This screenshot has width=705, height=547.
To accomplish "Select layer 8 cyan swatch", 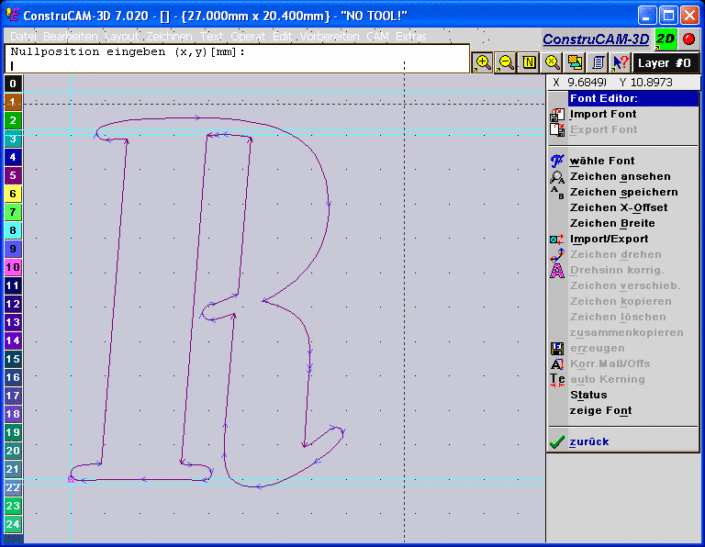I will [13, 231].
